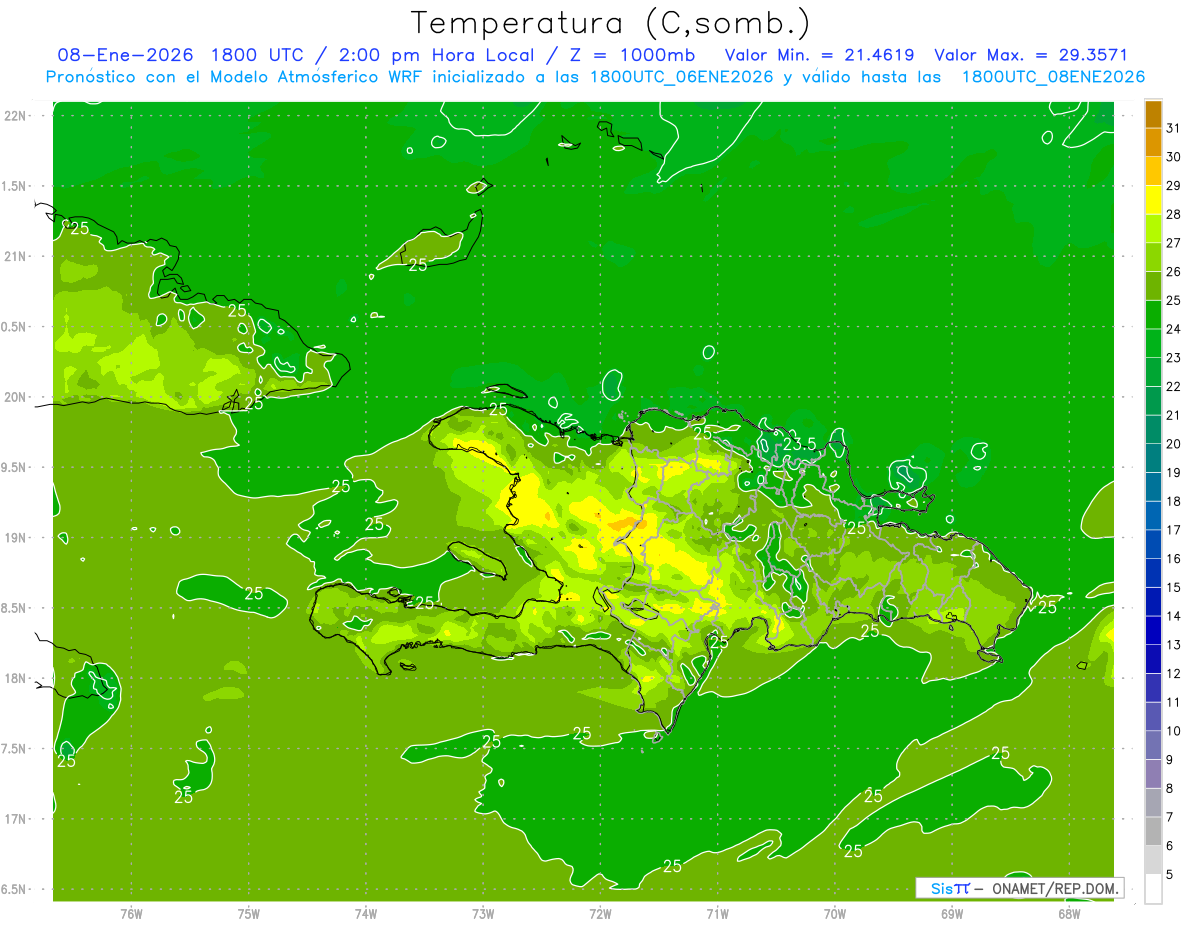Click the initialization time "1800UTC_06ENE2026"
The image size is (1200, 927).
pyautogui.click(x=682, y=77)
